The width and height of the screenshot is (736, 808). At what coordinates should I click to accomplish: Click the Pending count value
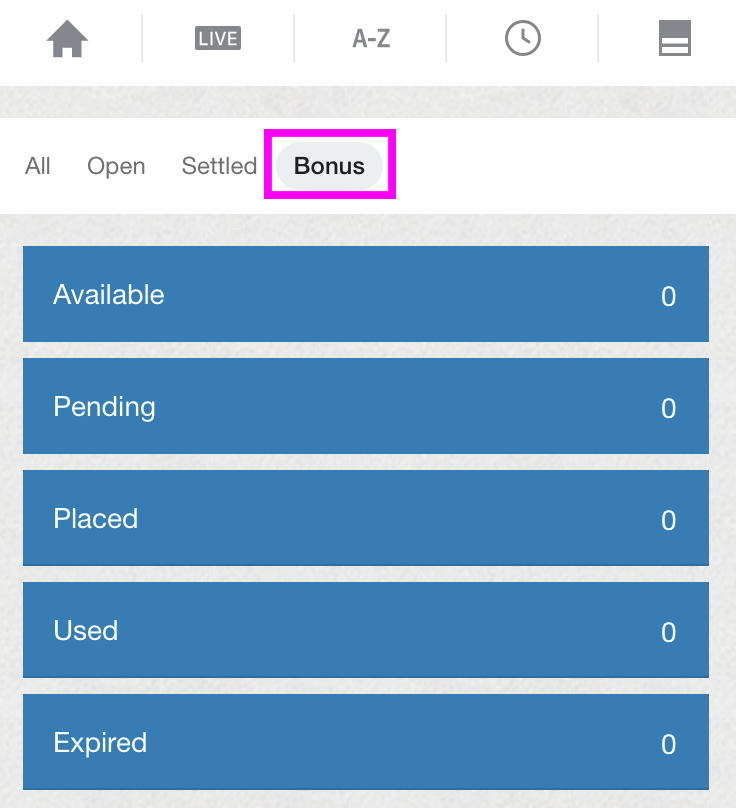(x=668, y=408)
